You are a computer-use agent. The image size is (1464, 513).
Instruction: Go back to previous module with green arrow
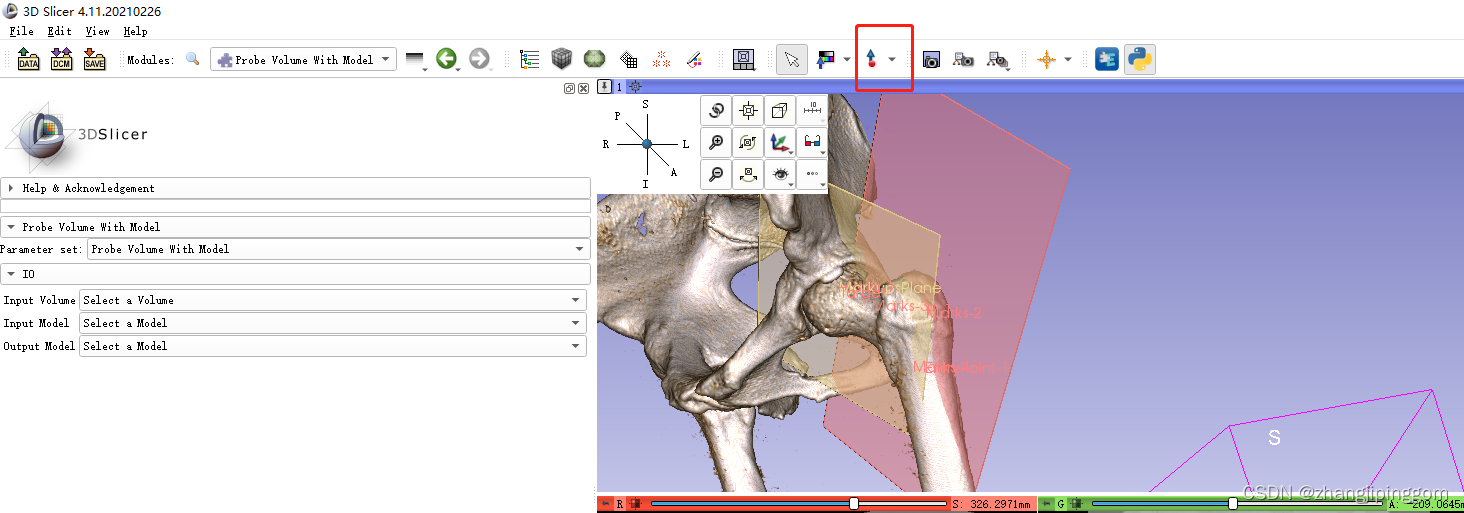click(447, 60)
